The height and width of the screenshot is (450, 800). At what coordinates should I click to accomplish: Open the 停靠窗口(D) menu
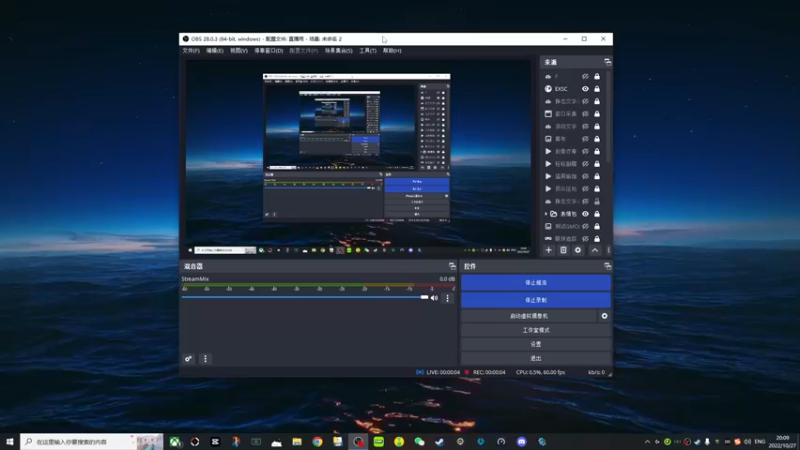(x=269, y=51)
